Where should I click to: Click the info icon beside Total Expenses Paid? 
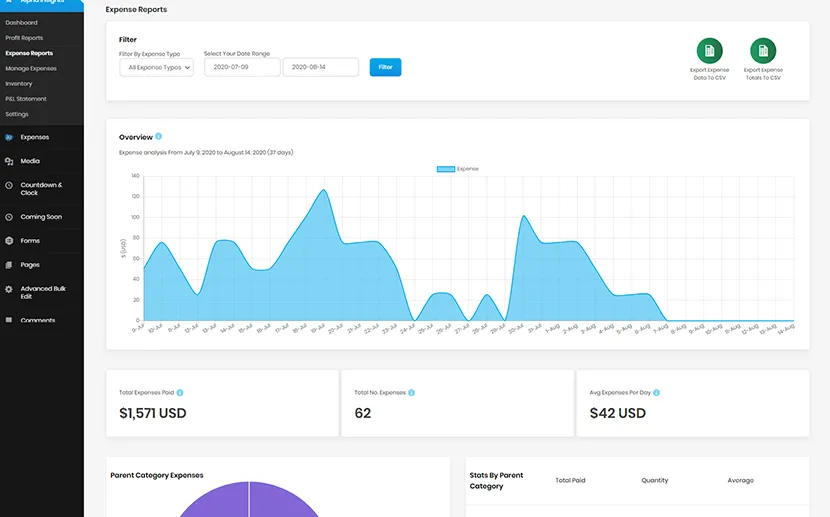pos(180,393)
